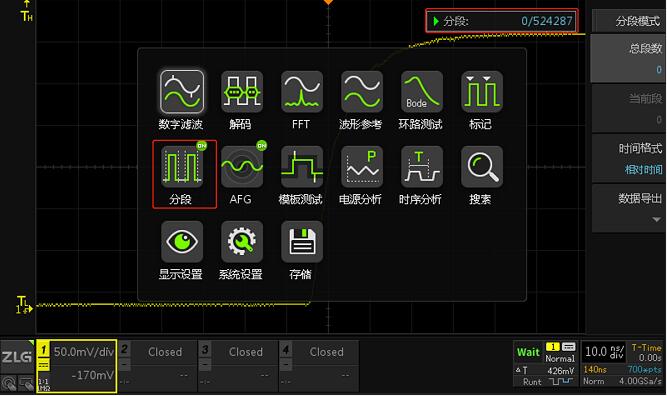Toggle the 分段 segment function ON badge
This screenshot has height=396, width=667.
coord(202,146)
